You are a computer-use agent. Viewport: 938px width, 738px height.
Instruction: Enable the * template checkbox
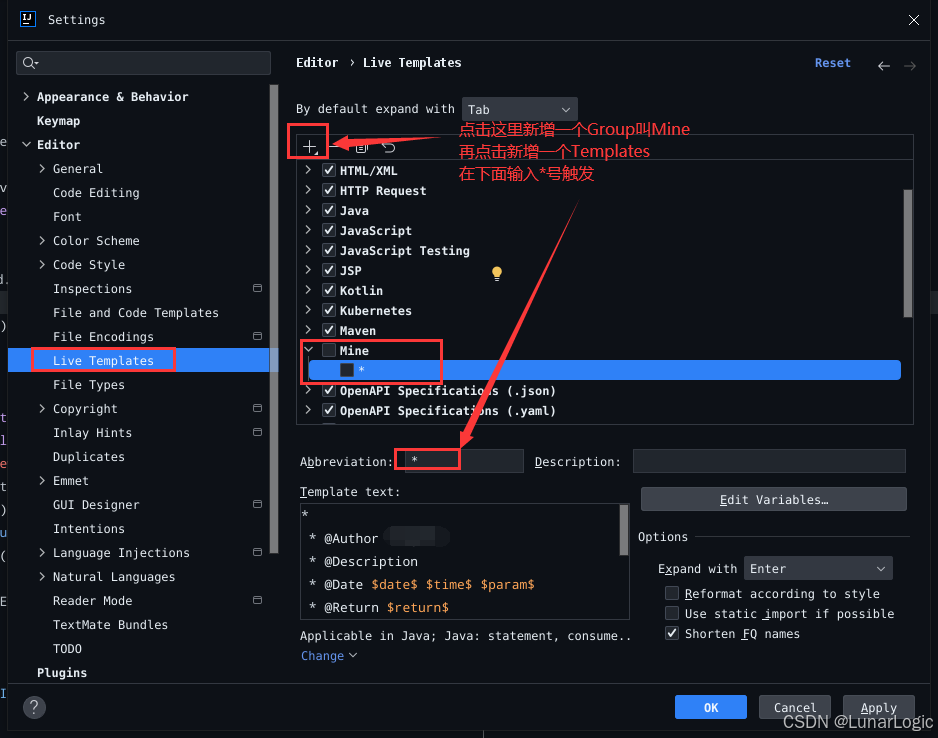click(346, 370)
